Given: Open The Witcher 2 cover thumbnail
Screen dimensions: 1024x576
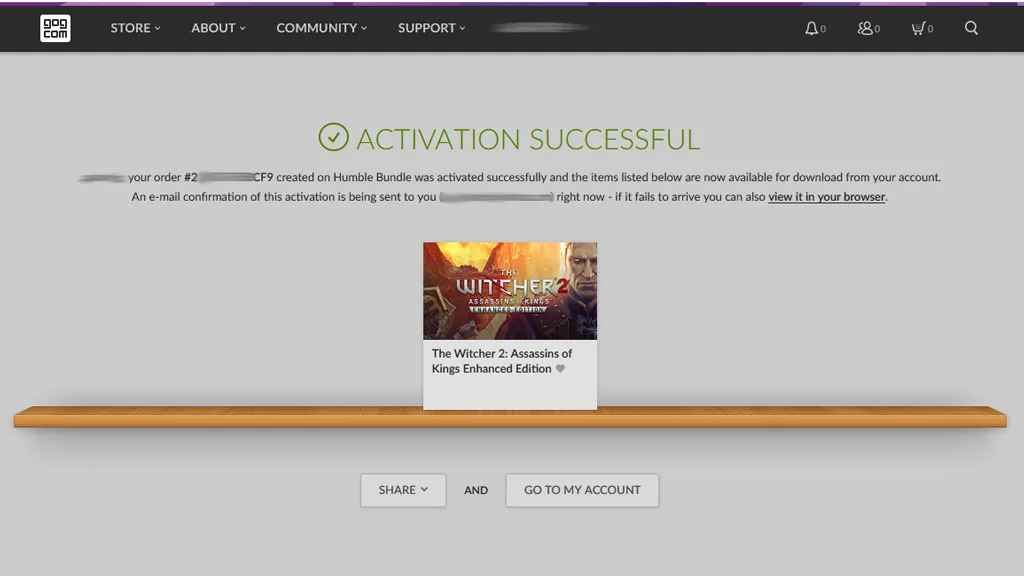Looking at the screenshot, I should coord(509,291).
